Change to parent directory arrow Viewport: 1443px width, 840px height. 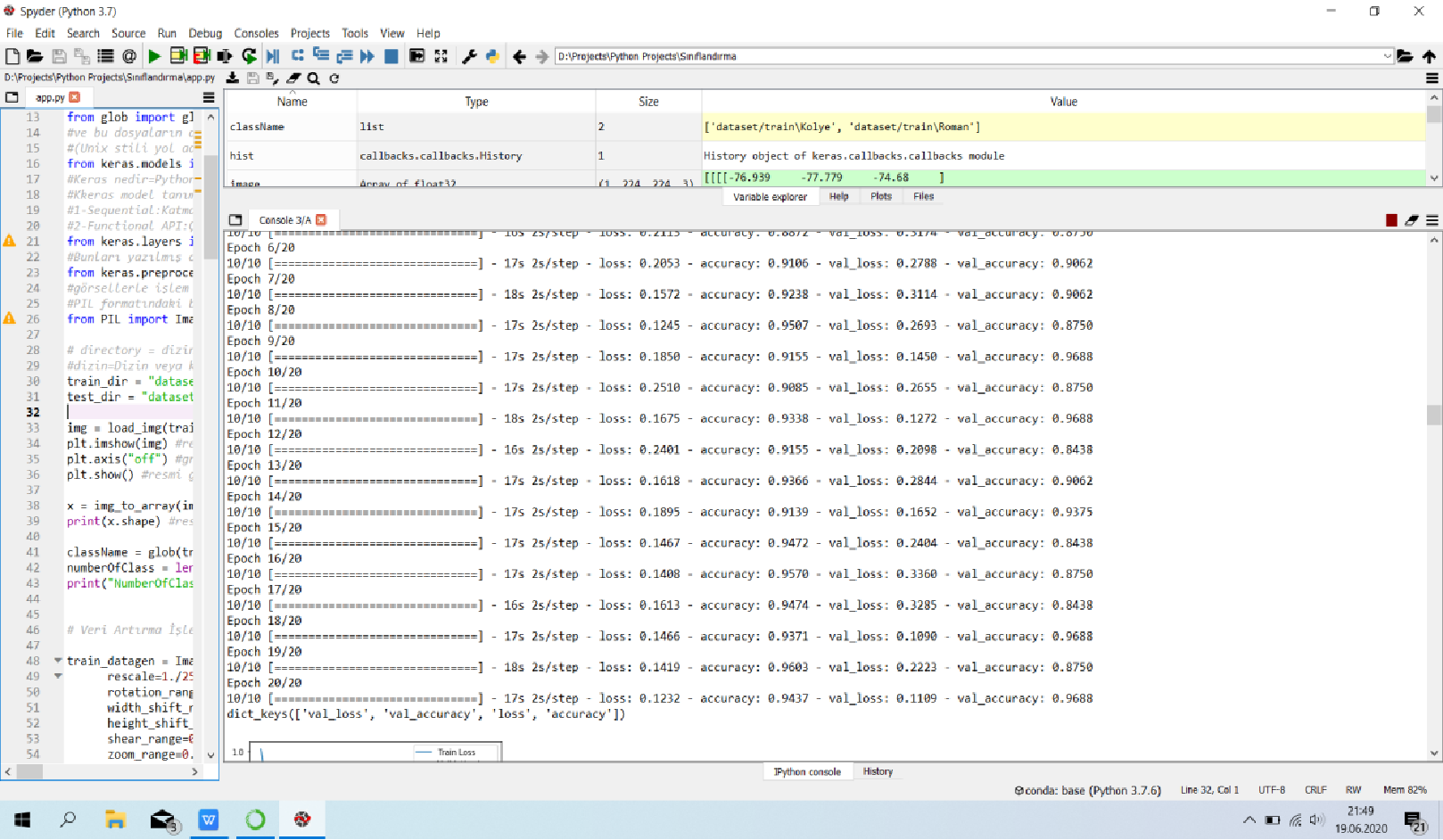pyautogui.click(x=1429, y=56)
